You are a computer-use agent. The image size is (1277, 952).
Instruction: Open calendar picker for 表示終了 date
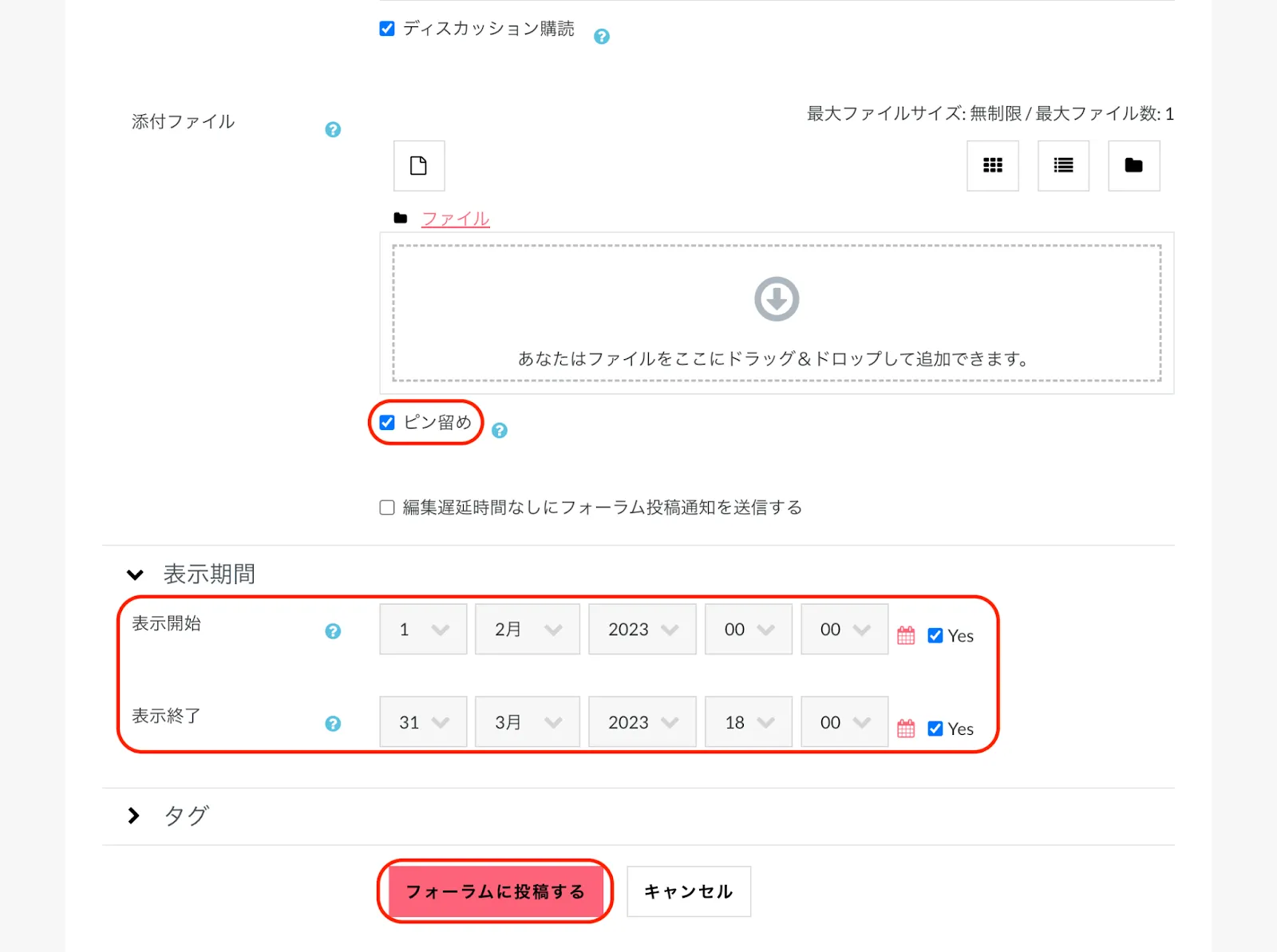[906, 728]
